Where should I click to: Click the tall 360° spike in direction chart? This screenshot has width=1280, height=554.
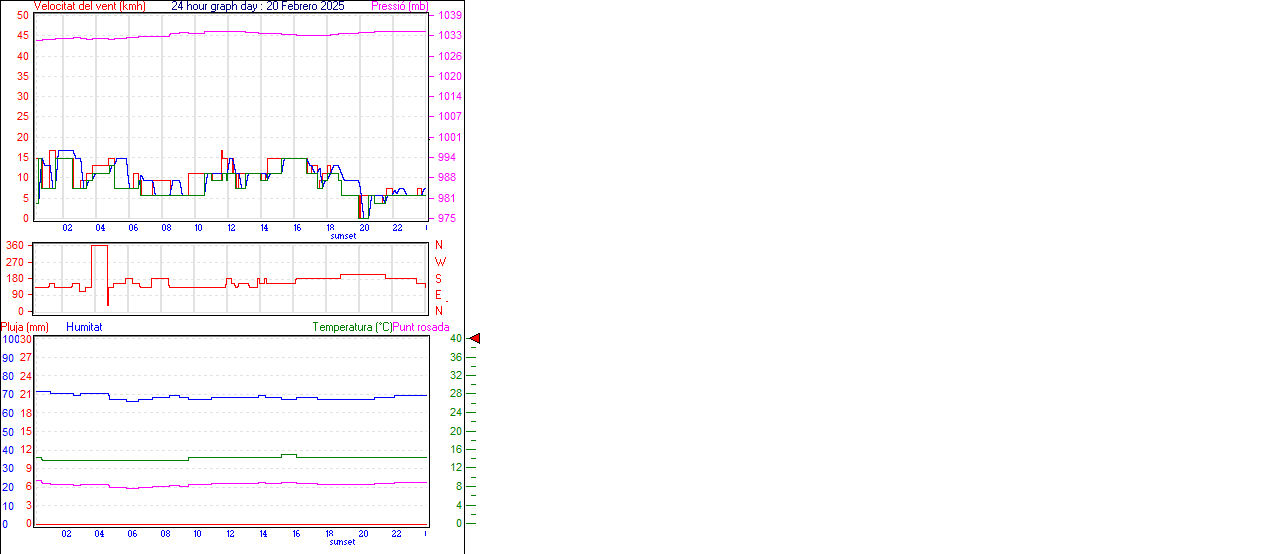(x=99, y=247)
